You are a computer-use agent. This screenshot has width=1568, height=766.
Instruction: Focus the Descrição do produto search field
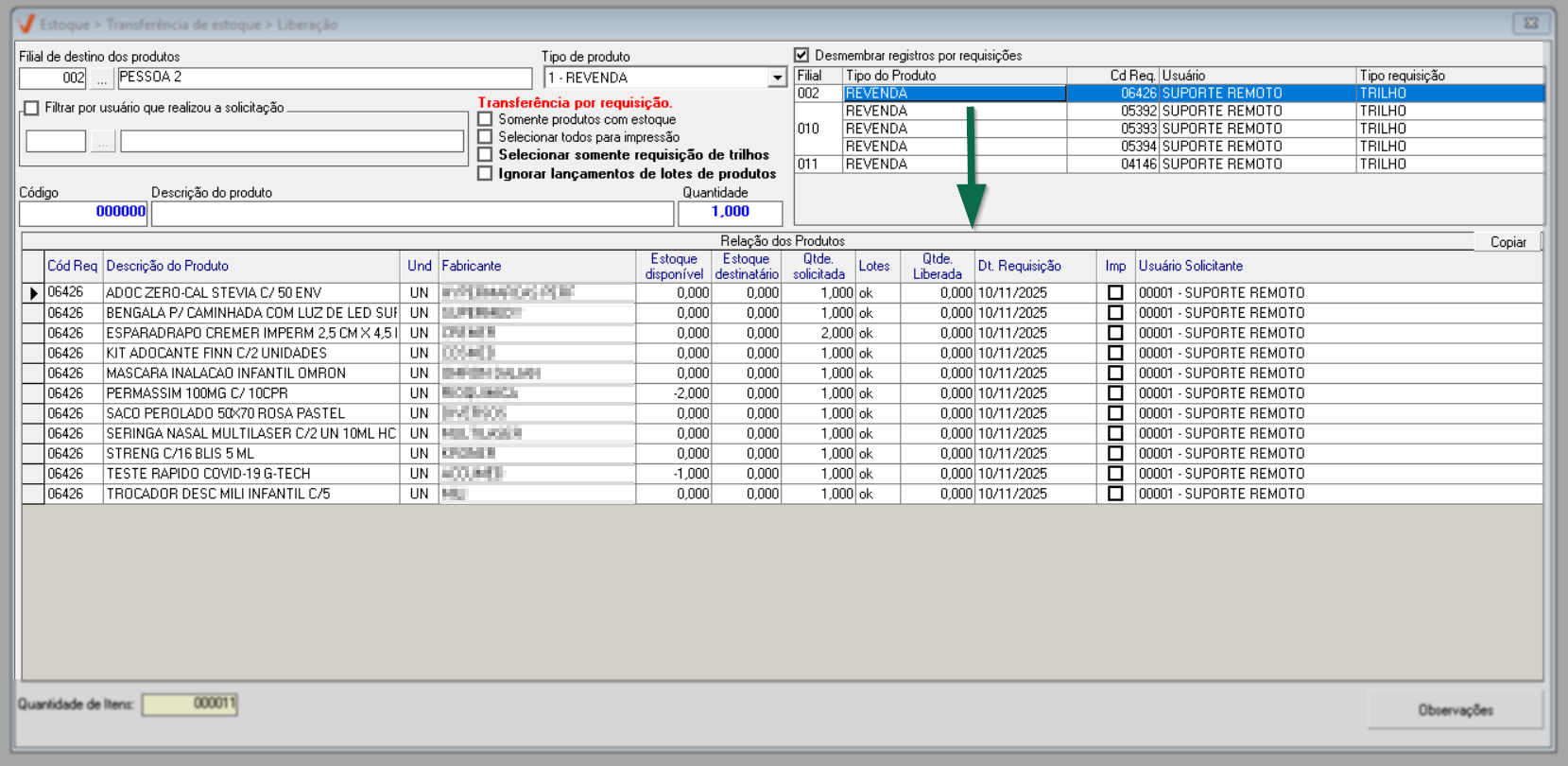click(412, 214)
